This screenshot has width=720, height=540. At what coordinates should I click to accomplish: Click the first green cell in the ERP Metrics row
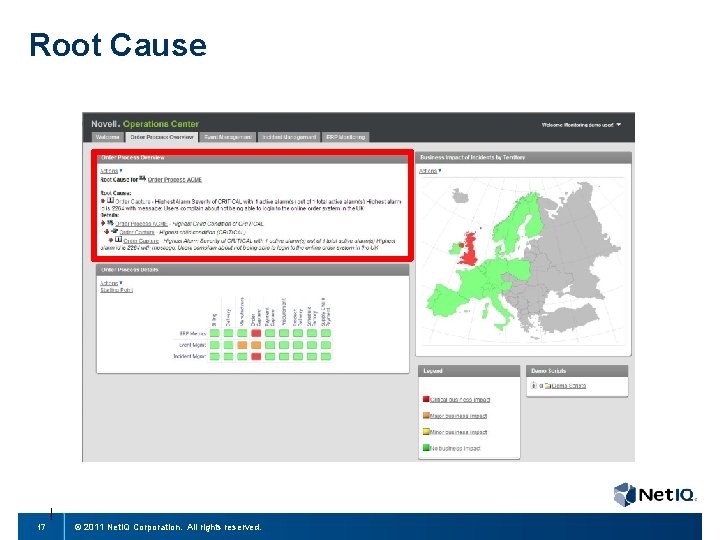214,333
